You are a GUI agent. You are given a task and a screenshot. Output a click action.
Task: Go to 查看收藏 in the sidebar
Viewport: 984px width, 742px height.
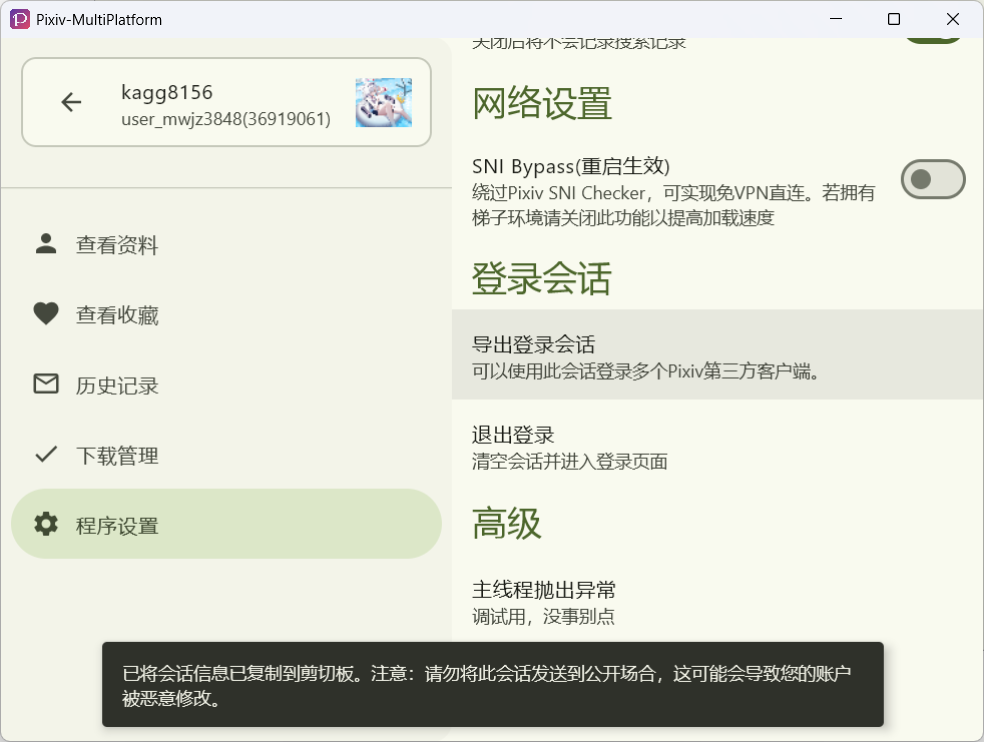pyautogui.click(x=227, y=315)
